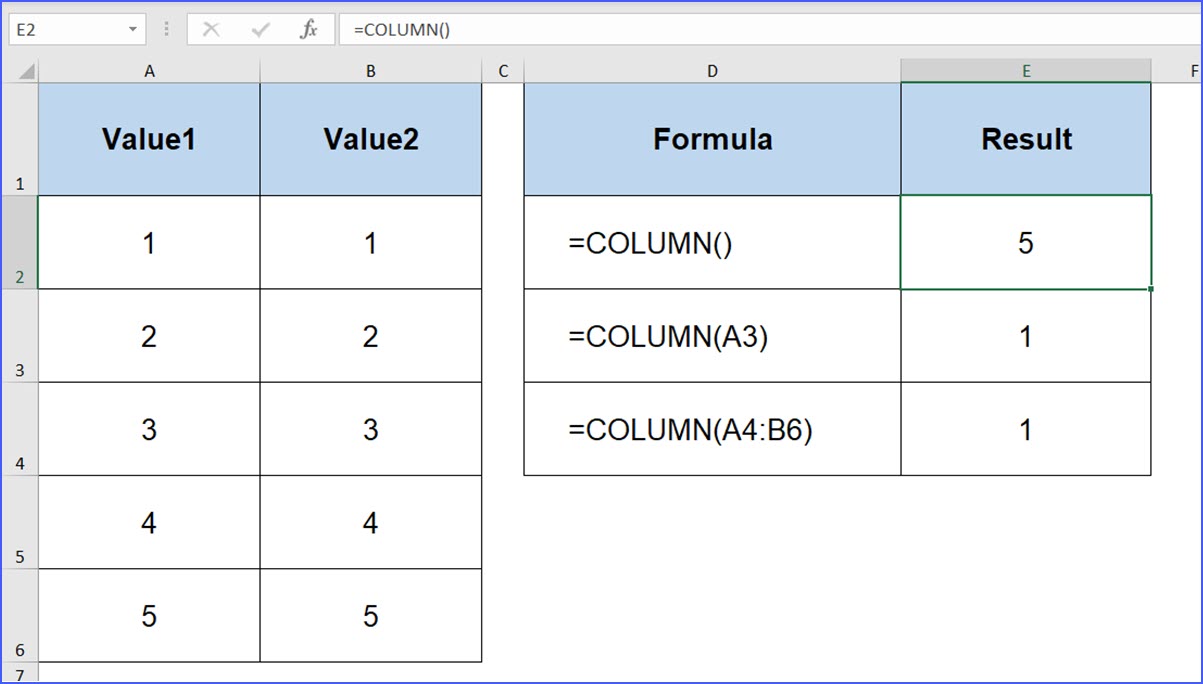This screenshot has width=1203, height=684.
Task: Click the Result header cell
Action: (x=1026, y=139)
